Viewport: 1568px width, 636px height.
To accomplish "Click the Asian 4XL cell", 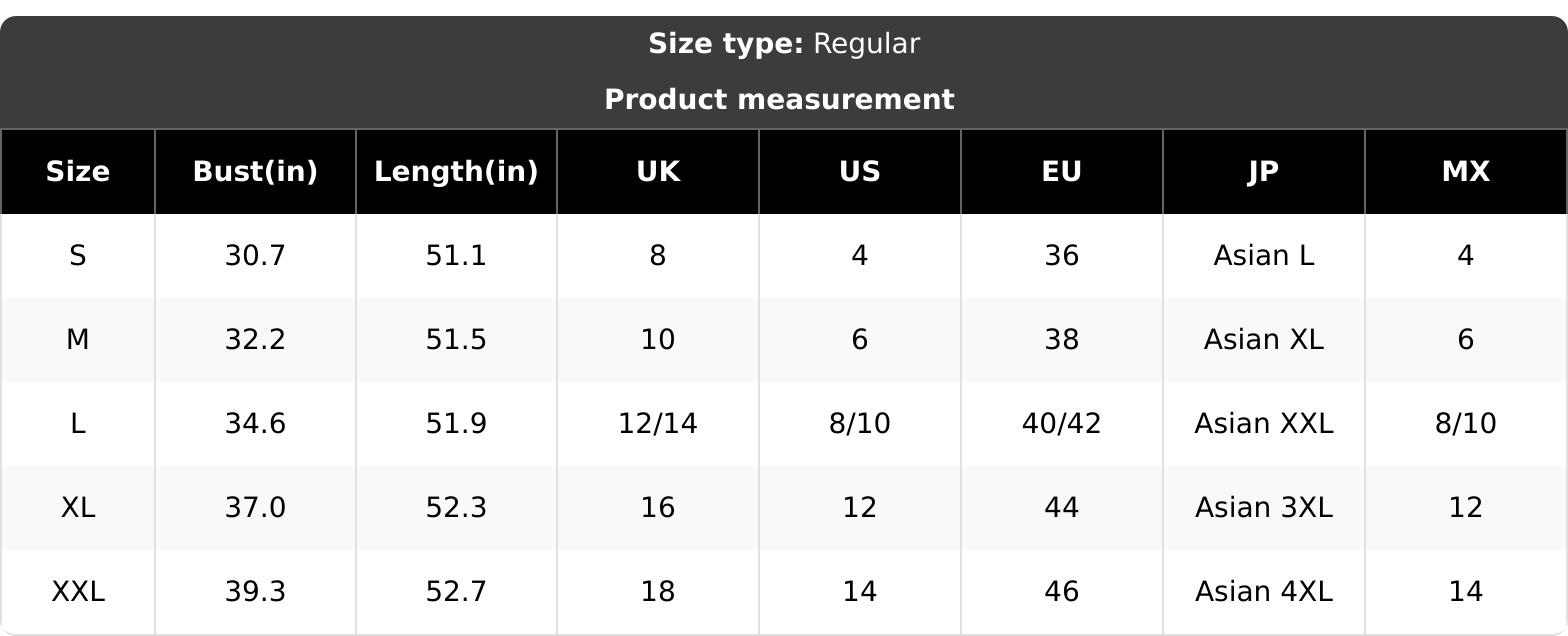I will coord(1264,592).
